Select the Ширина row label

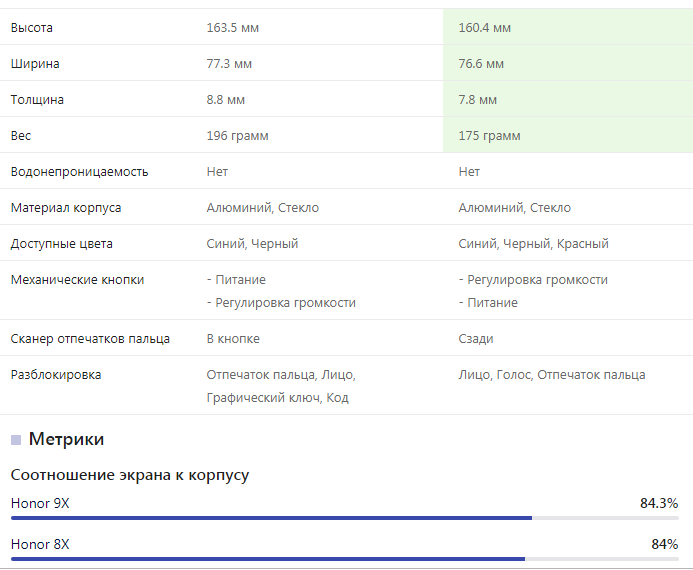click(x=35, y=64)
